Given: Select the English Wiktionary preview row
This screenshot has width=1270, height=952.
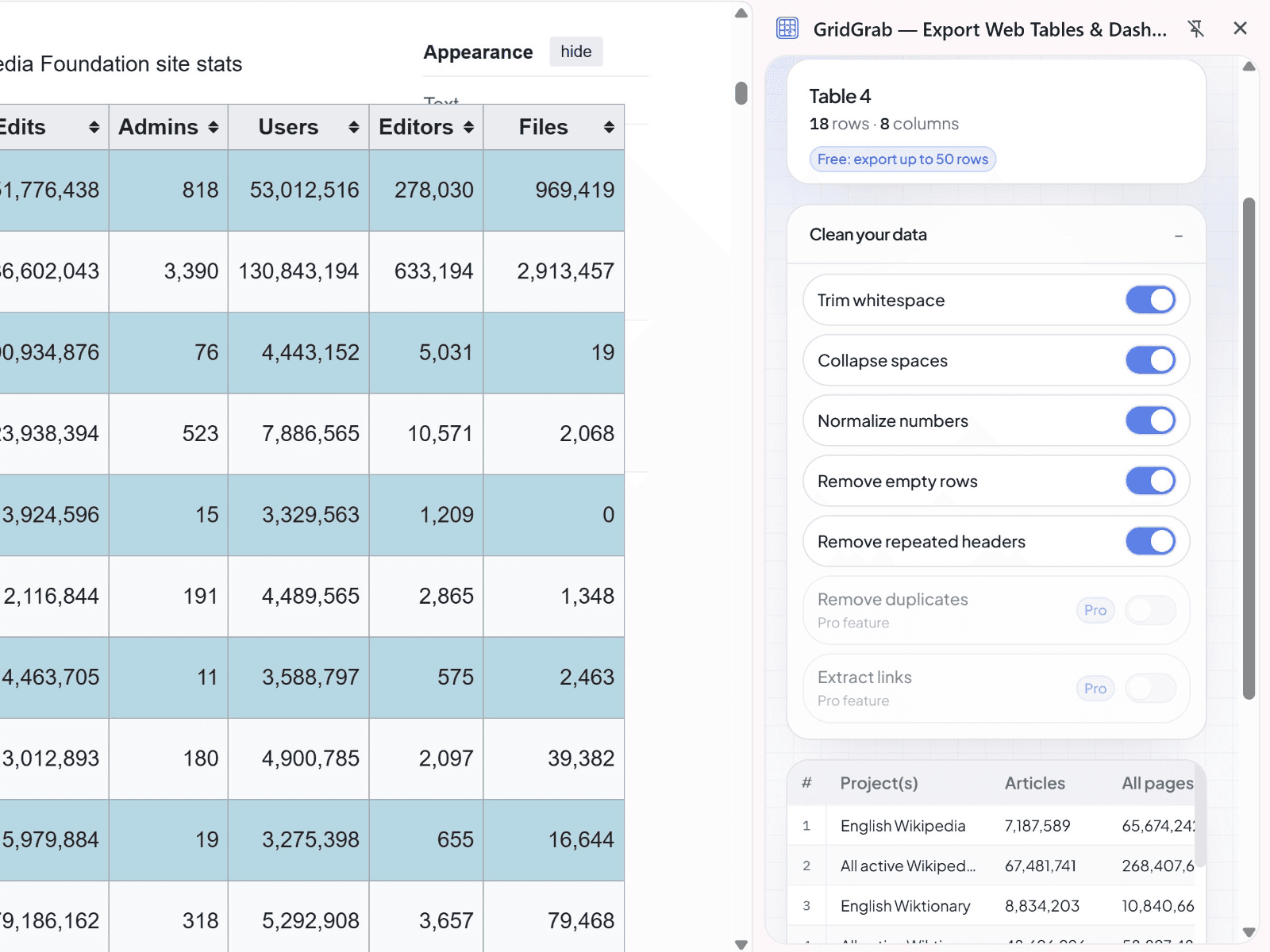Looking at the screenshot, I should [992, 905].
